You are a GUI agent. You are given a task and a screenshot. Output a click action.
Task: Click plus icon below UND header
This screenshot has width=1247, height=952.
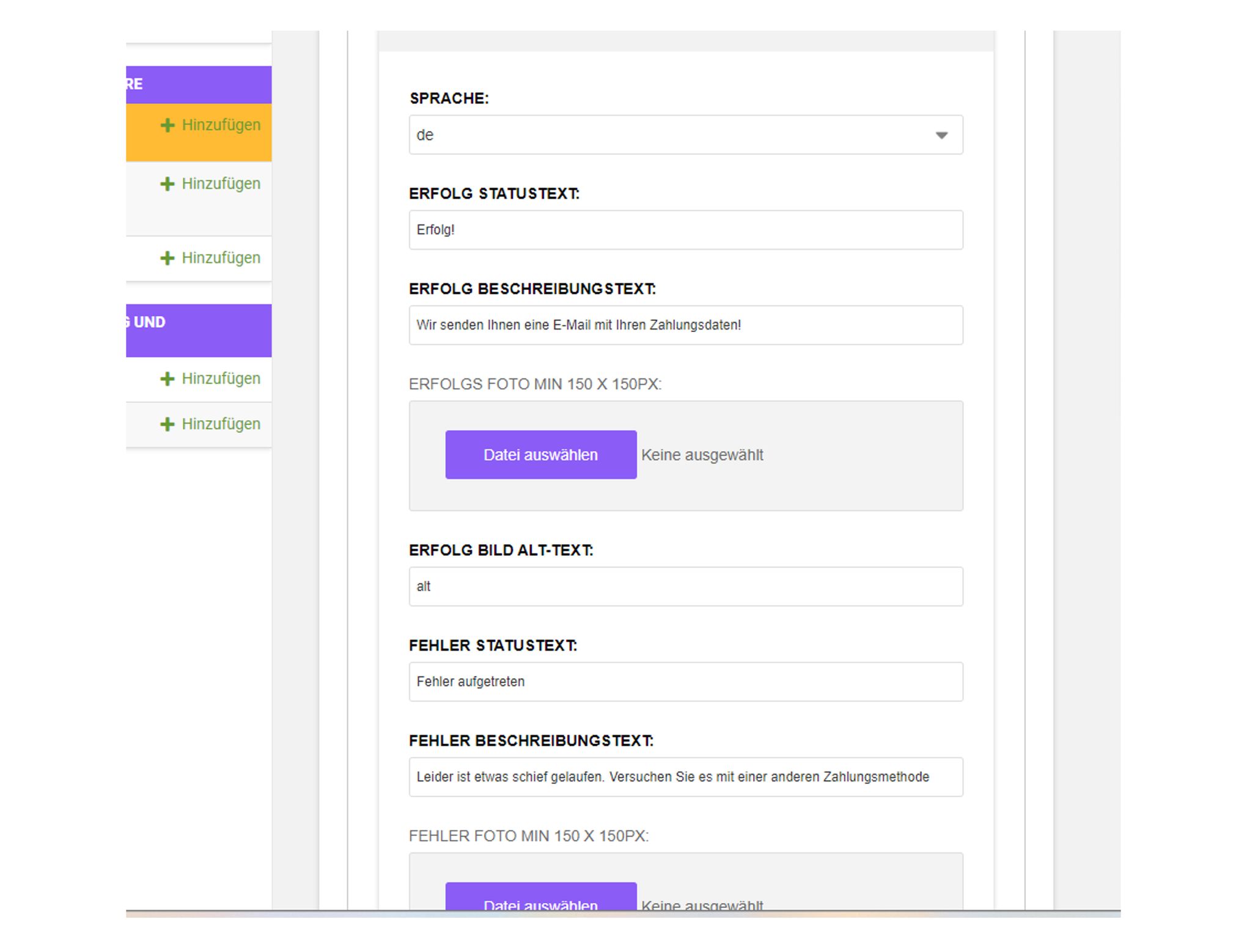point(167,379)
